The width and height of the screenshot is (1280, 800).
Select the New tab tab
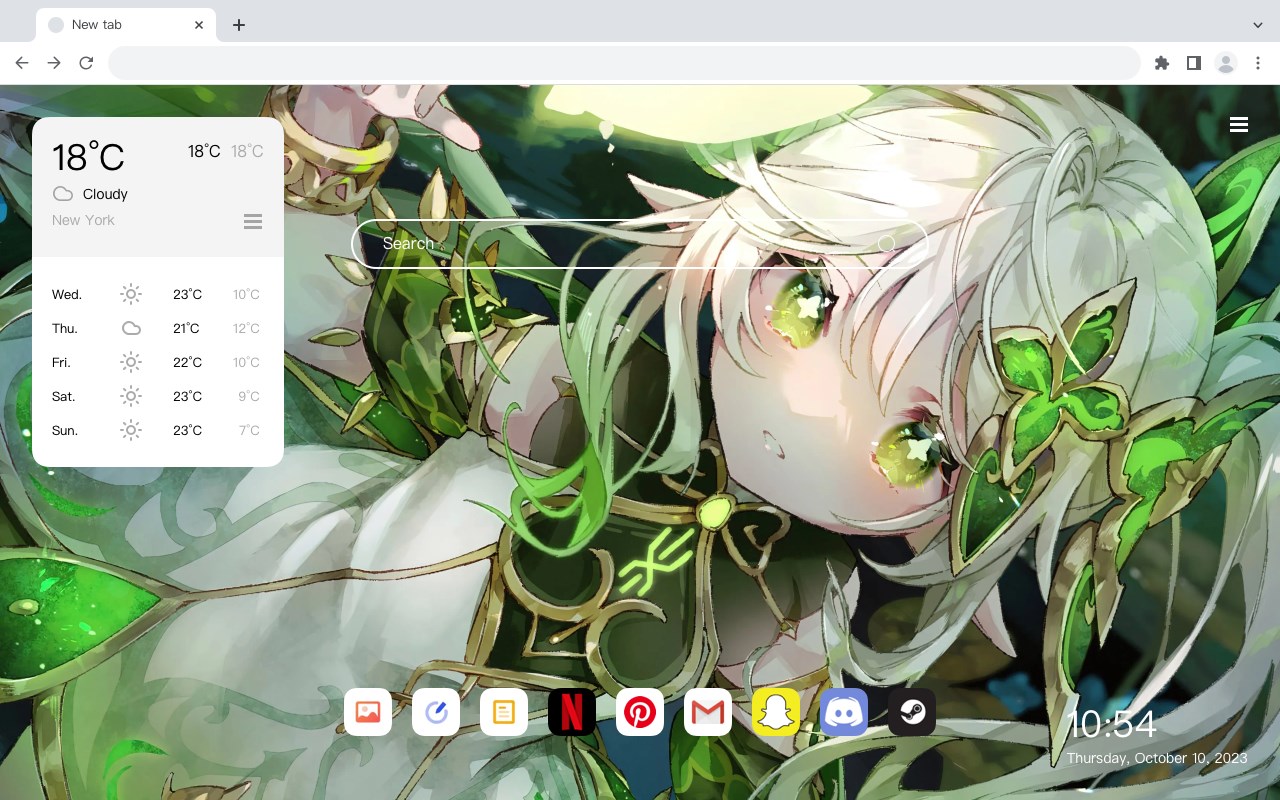126,25
